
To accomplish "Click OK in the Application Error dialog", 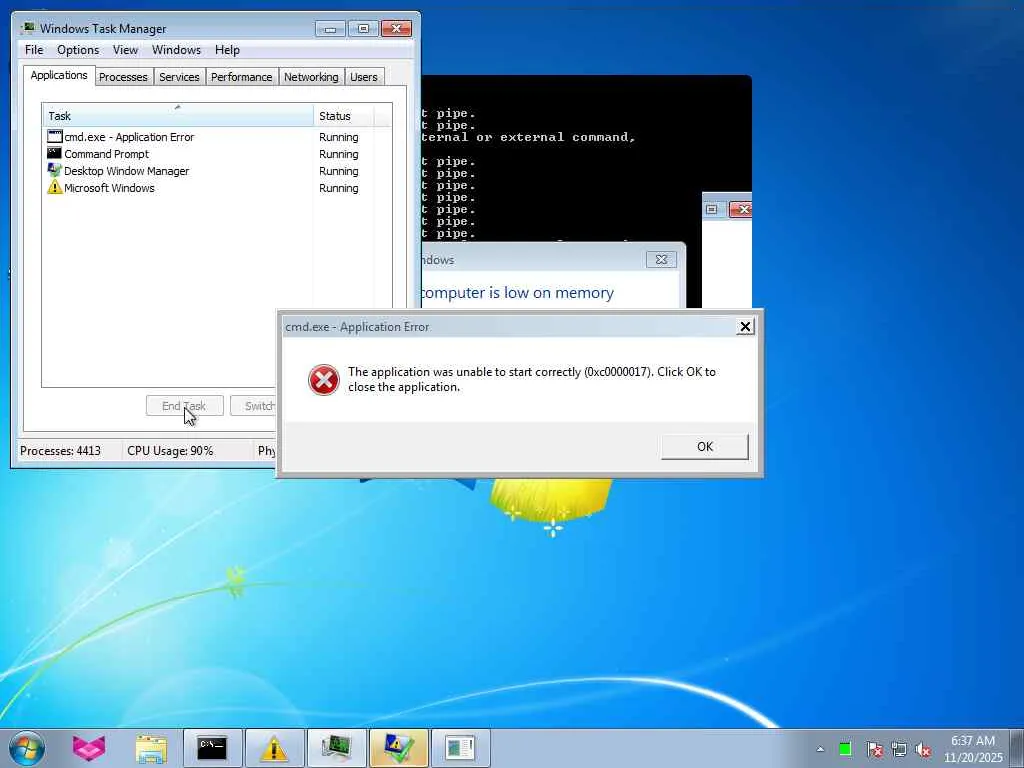I will [x=705, y=447].
